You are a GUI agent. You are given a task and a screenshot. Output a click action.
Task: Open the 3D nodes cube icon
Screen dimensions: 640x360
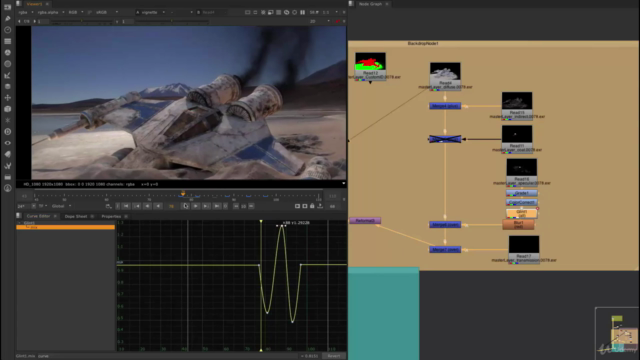[x=7, y=109]
